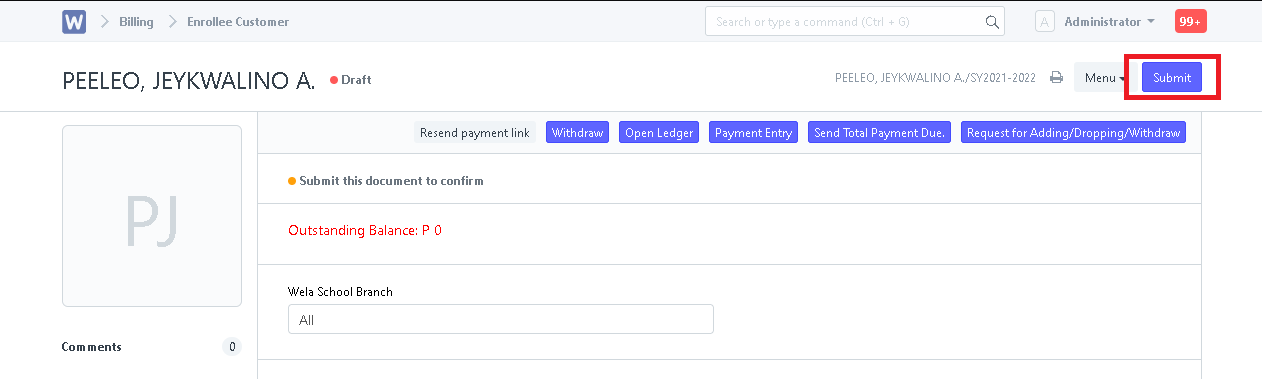This screenshot has width=1262, height=379.
Task: Go to Enrollee Customer breadcrumb
Action: pos(238,21)
